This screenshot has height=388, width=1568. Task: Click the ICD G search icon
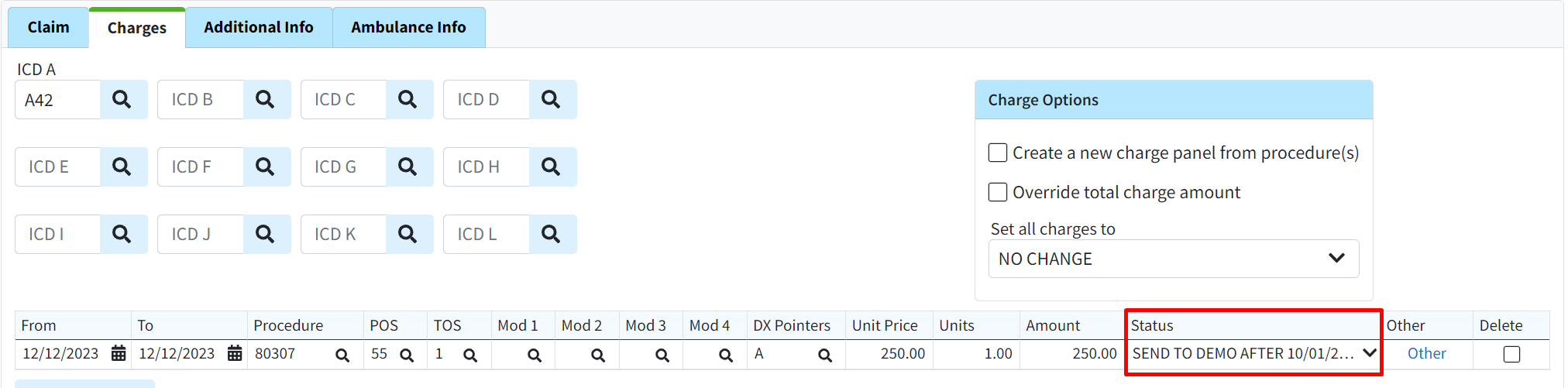tap(407, 167)
